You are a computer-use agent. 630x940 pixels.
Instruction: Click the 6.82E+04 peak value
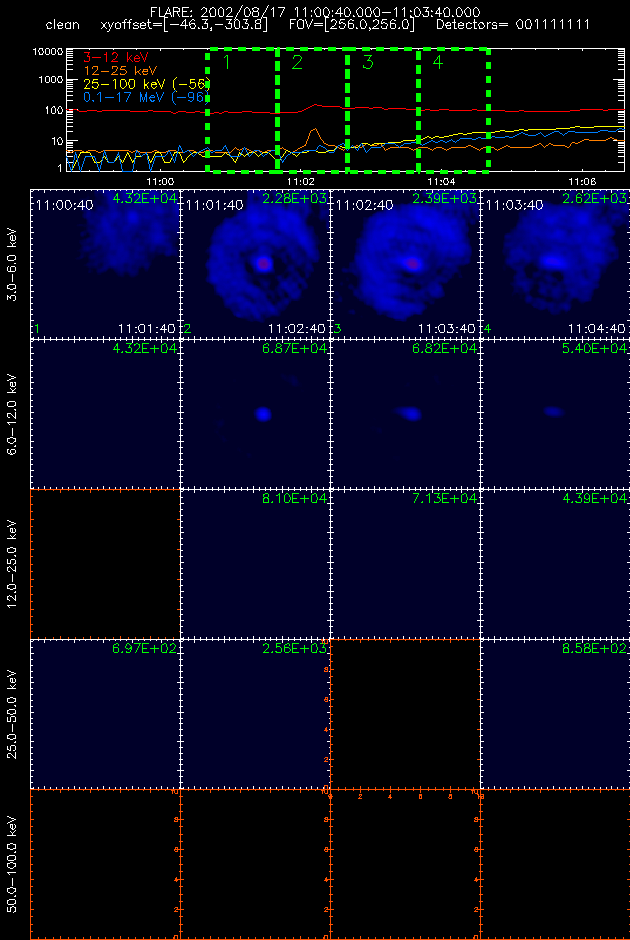click(x=445, y=348)
